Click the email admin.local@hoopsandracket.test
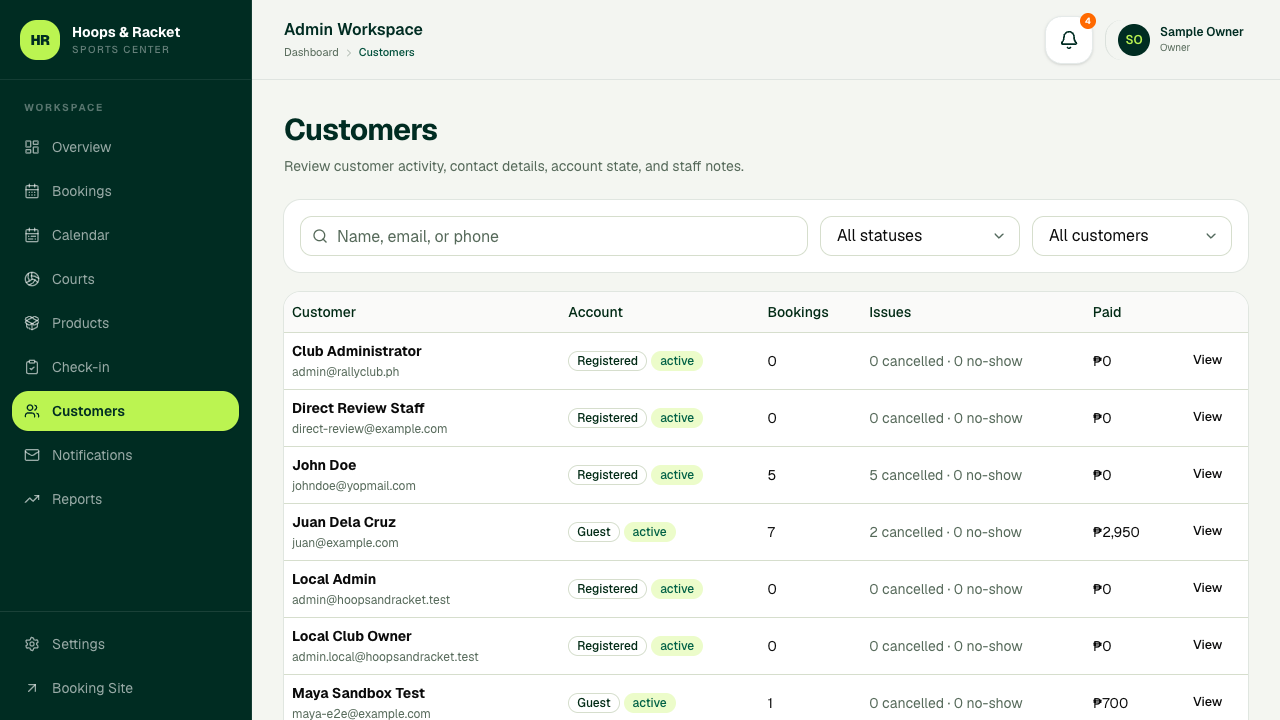The height and width of the screenshot is (720, 1280). tap(385, 657)
